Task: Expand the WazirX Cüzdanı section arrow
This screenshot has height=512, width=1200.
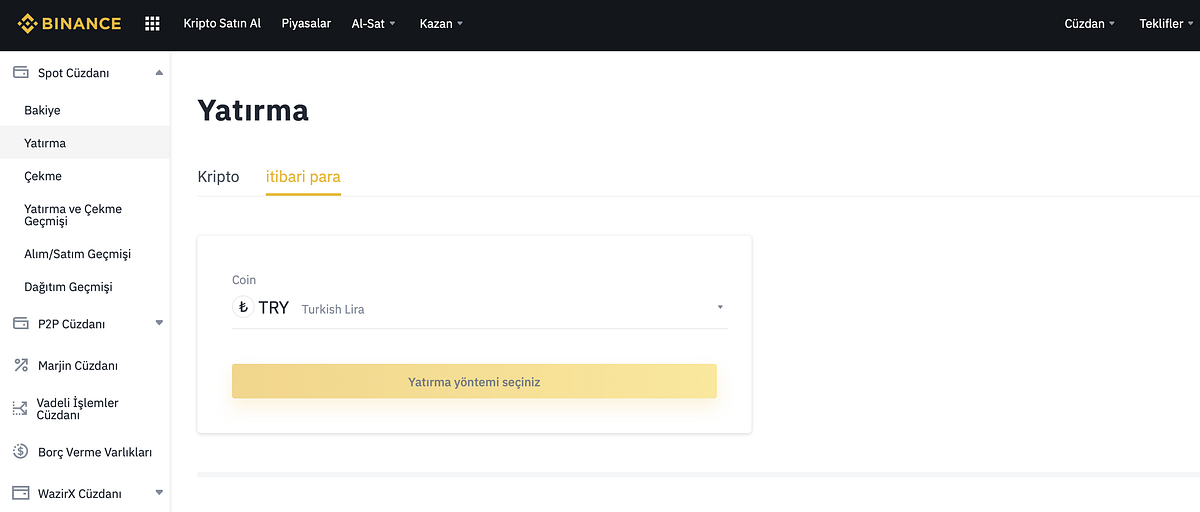Action: [x=159, y=493]
